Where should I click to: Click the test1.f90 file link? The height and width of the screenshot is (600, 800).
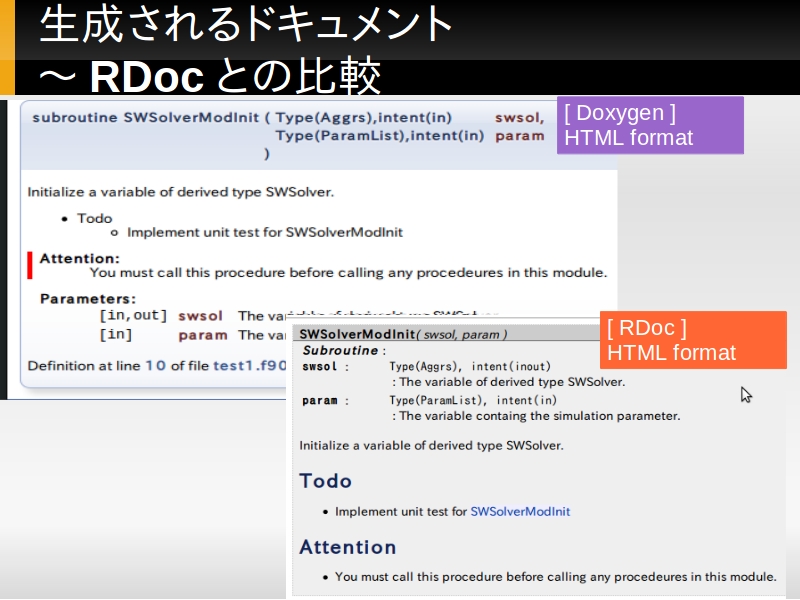click(250, 366)
